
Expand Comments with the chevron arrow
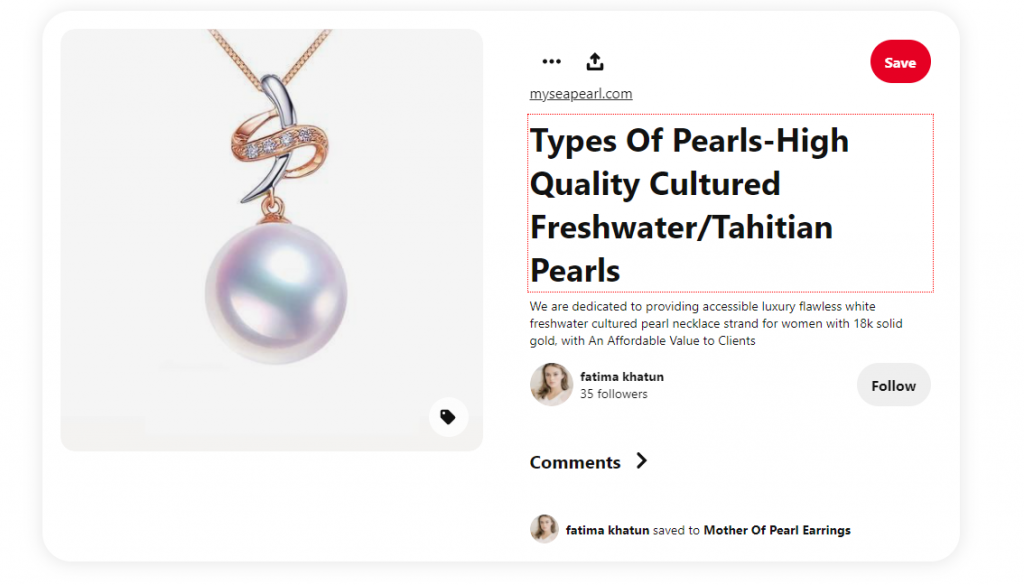tap(642, 461)
